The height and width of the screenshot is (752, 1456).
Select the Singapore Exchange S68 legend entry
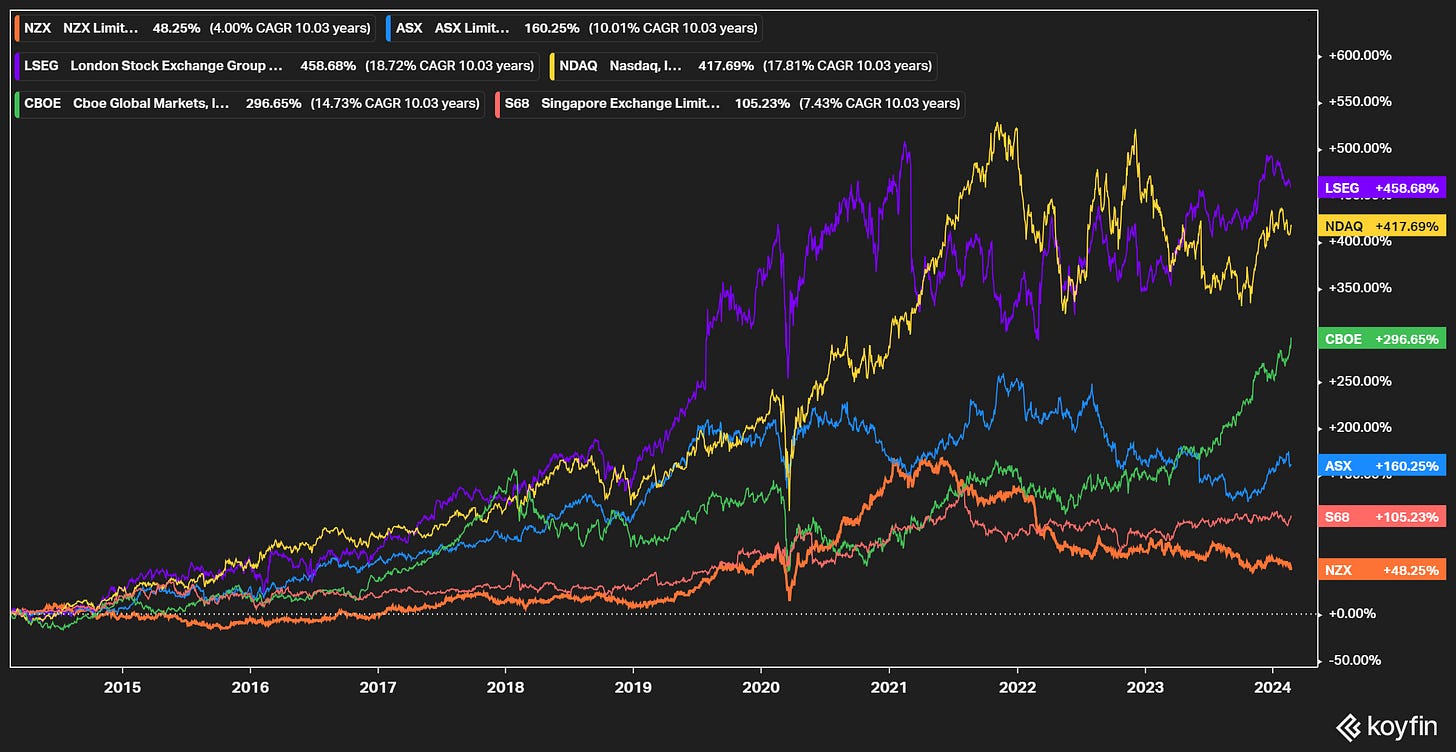[730, 103]
